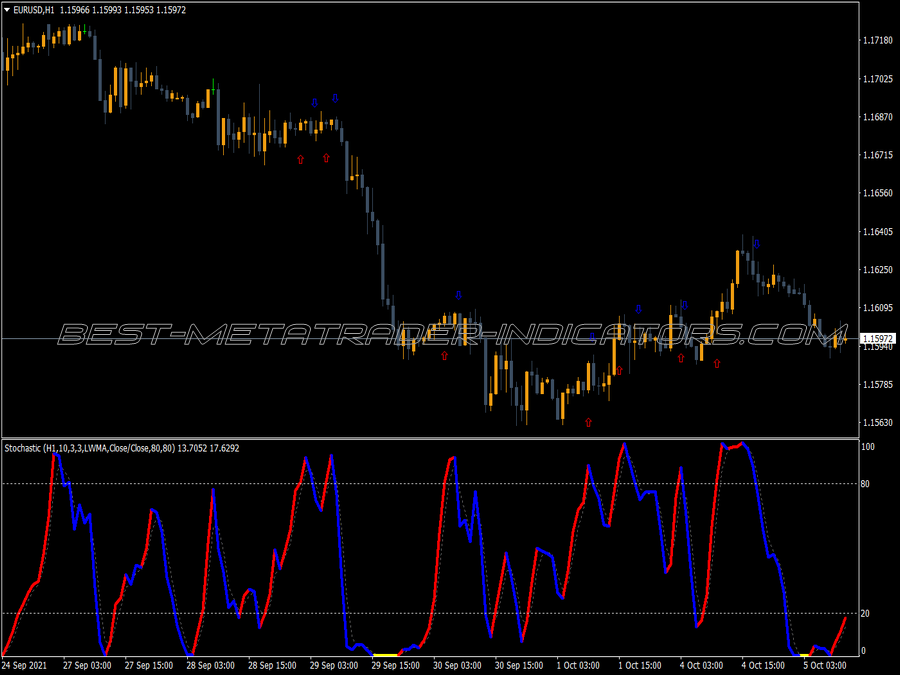This screenshot has height=675, width=900.
Task: Click the Stochastic (H1,10,3,3,LWMA,Close/Close,80,80) label
Action: 90,448
